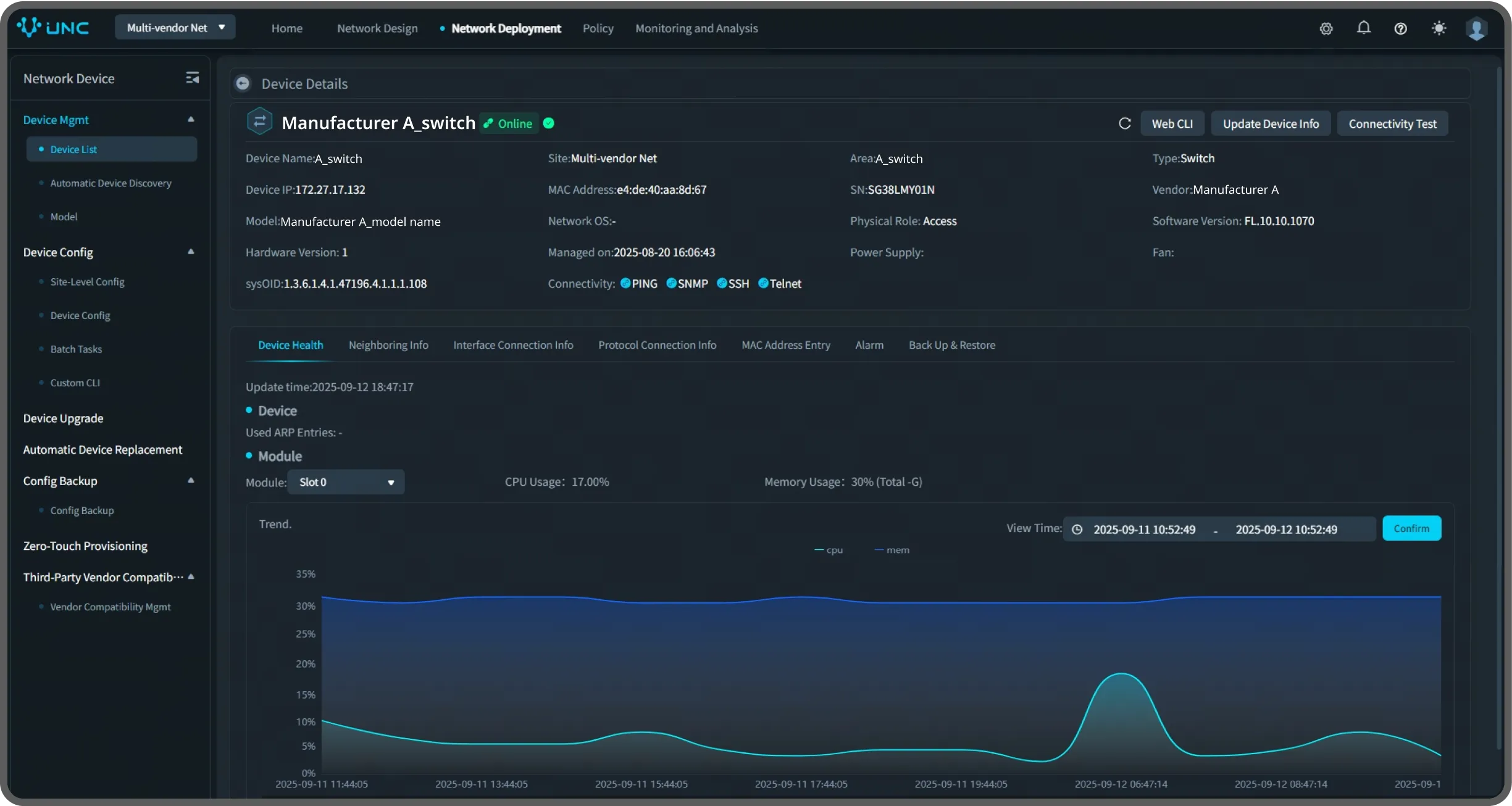Switch to the Neighboring Info tab

(x=388, y=345)
